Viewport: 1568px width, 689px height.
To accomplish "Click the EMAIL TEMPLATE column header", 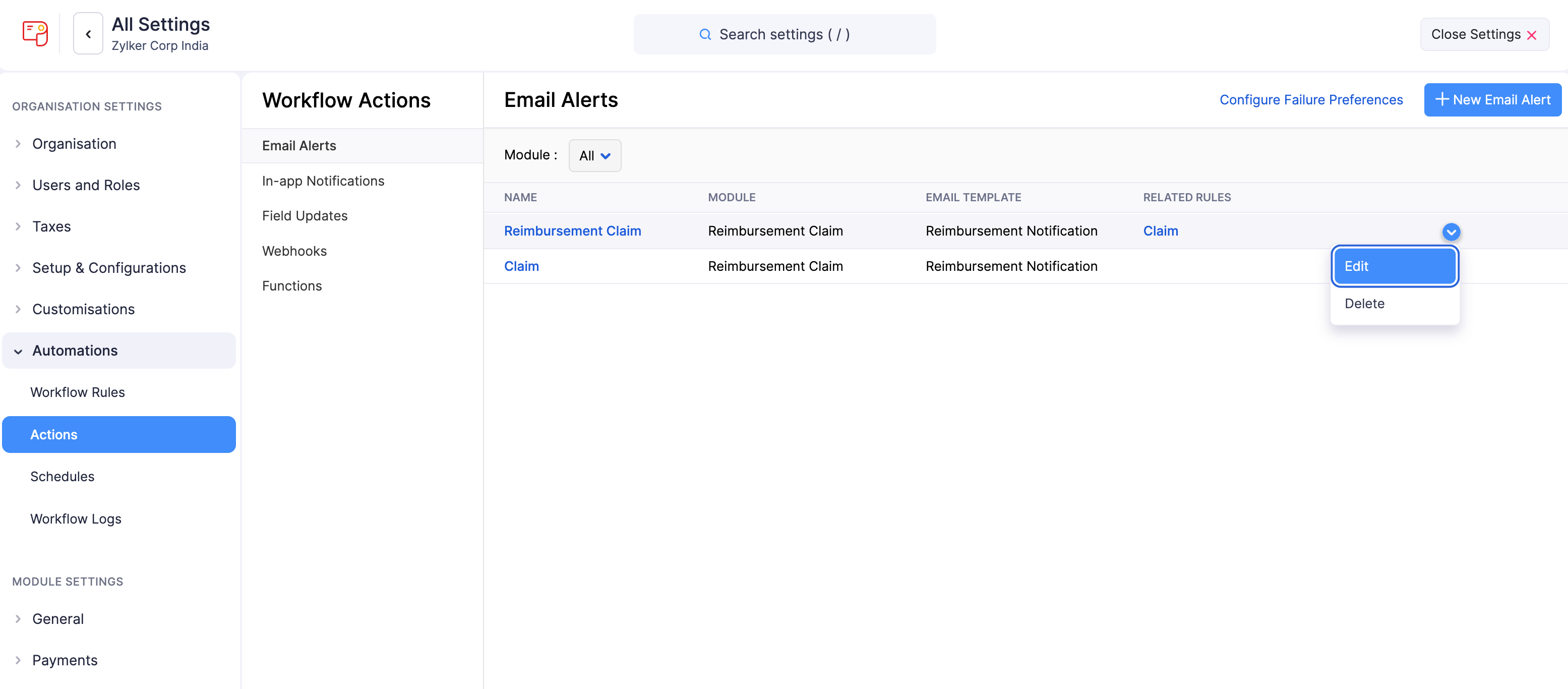I will pos(973,197).
